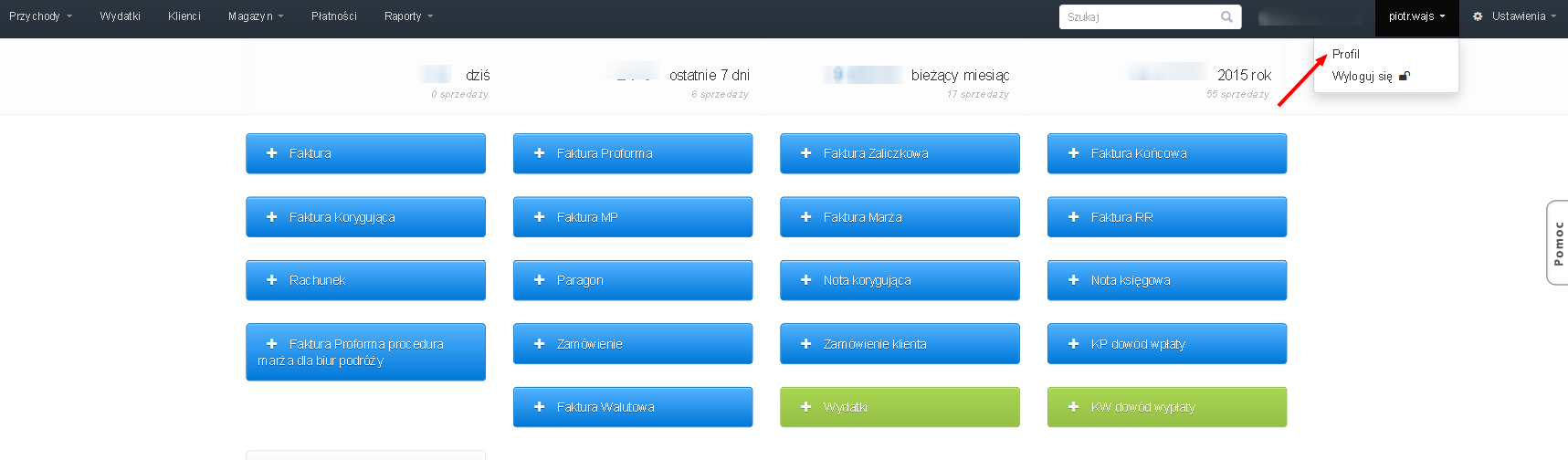The height and width of the screenshot is (460, 1568).
Task: Click plus icon on Faktura Końcowa
Action: click(x=1073, y=153)
